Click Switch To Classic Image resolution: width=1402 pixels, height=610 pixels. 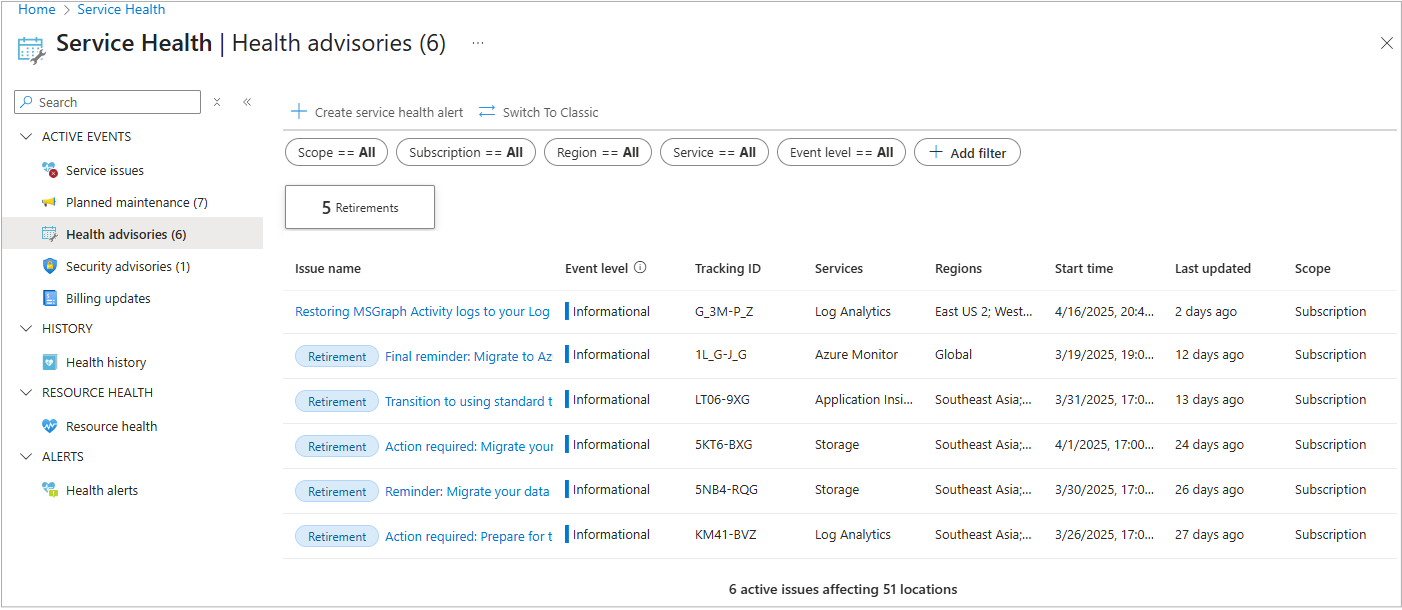point(539,112)
